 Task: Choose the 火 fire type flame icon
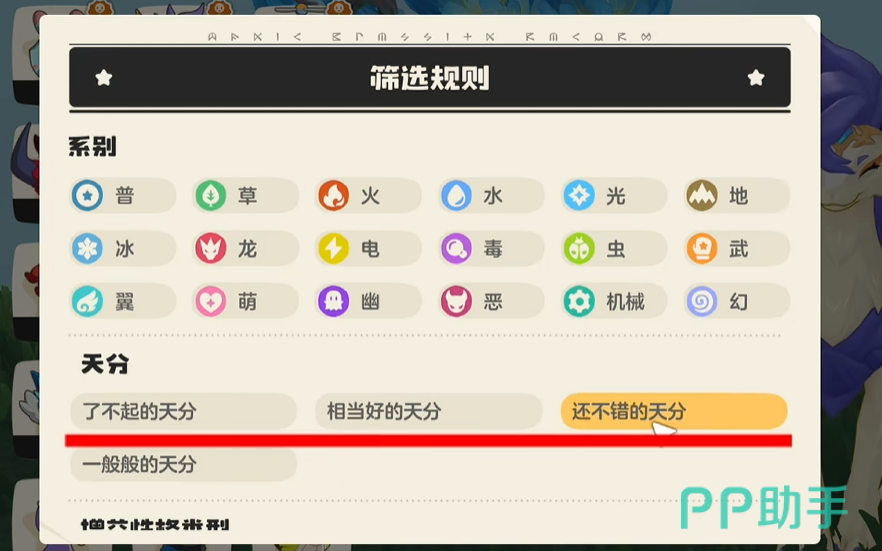tap(334, 196)
